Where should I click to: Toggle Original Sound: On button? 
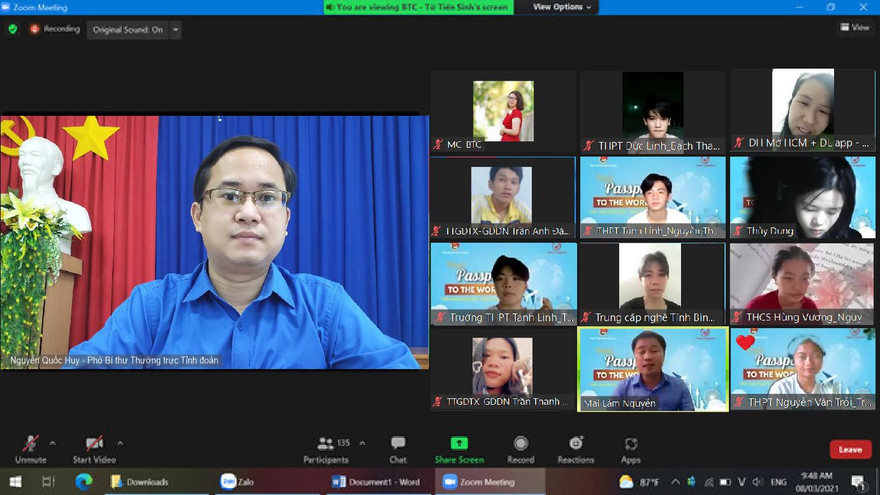point(128,30)
